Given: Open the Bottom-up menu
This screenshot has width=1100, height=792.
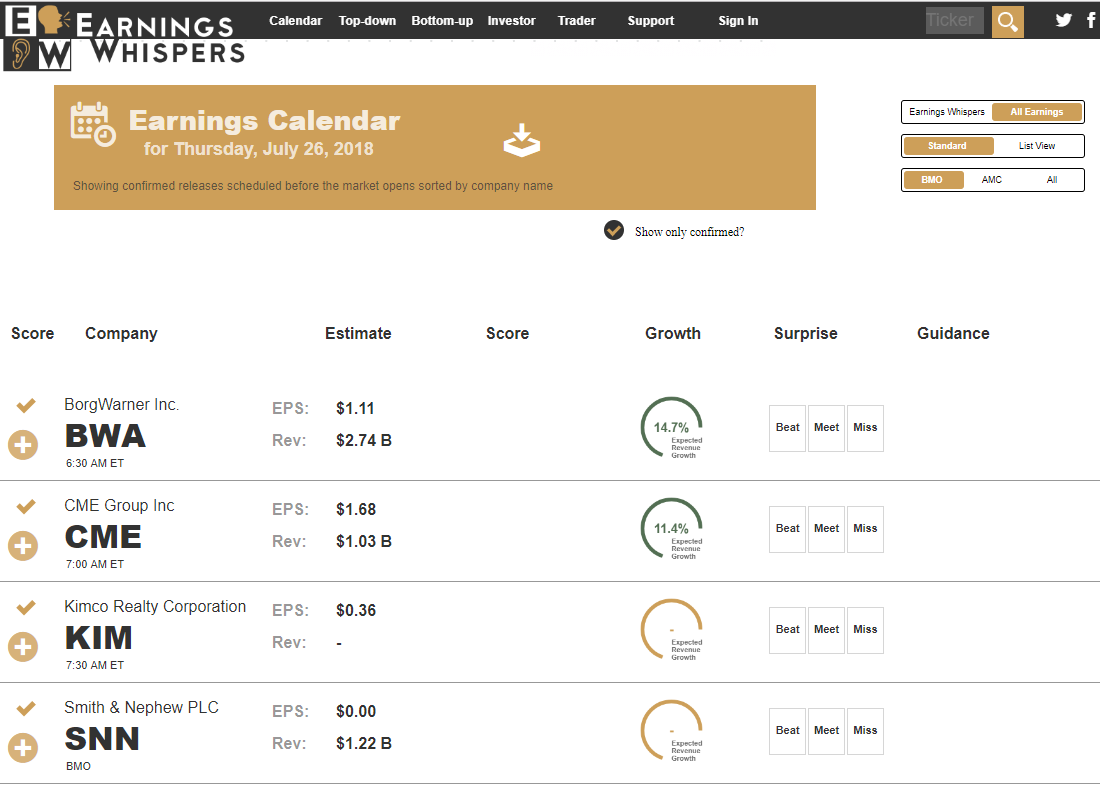Looking at the screenshot, I should pyautogui.click(x=442, y=20).
